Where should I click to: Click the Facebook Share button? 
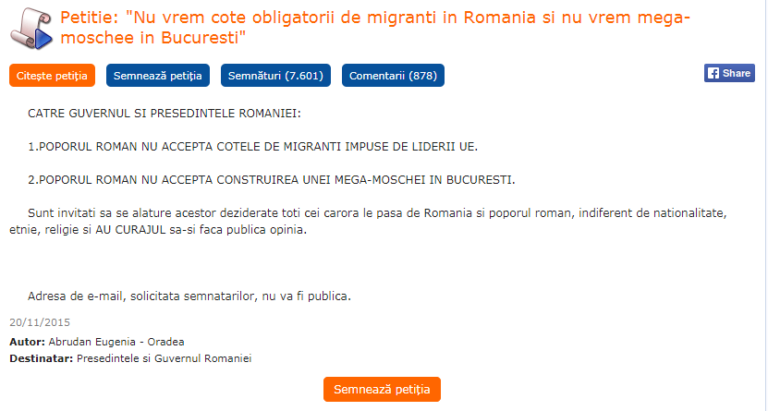tap(729, 73)
